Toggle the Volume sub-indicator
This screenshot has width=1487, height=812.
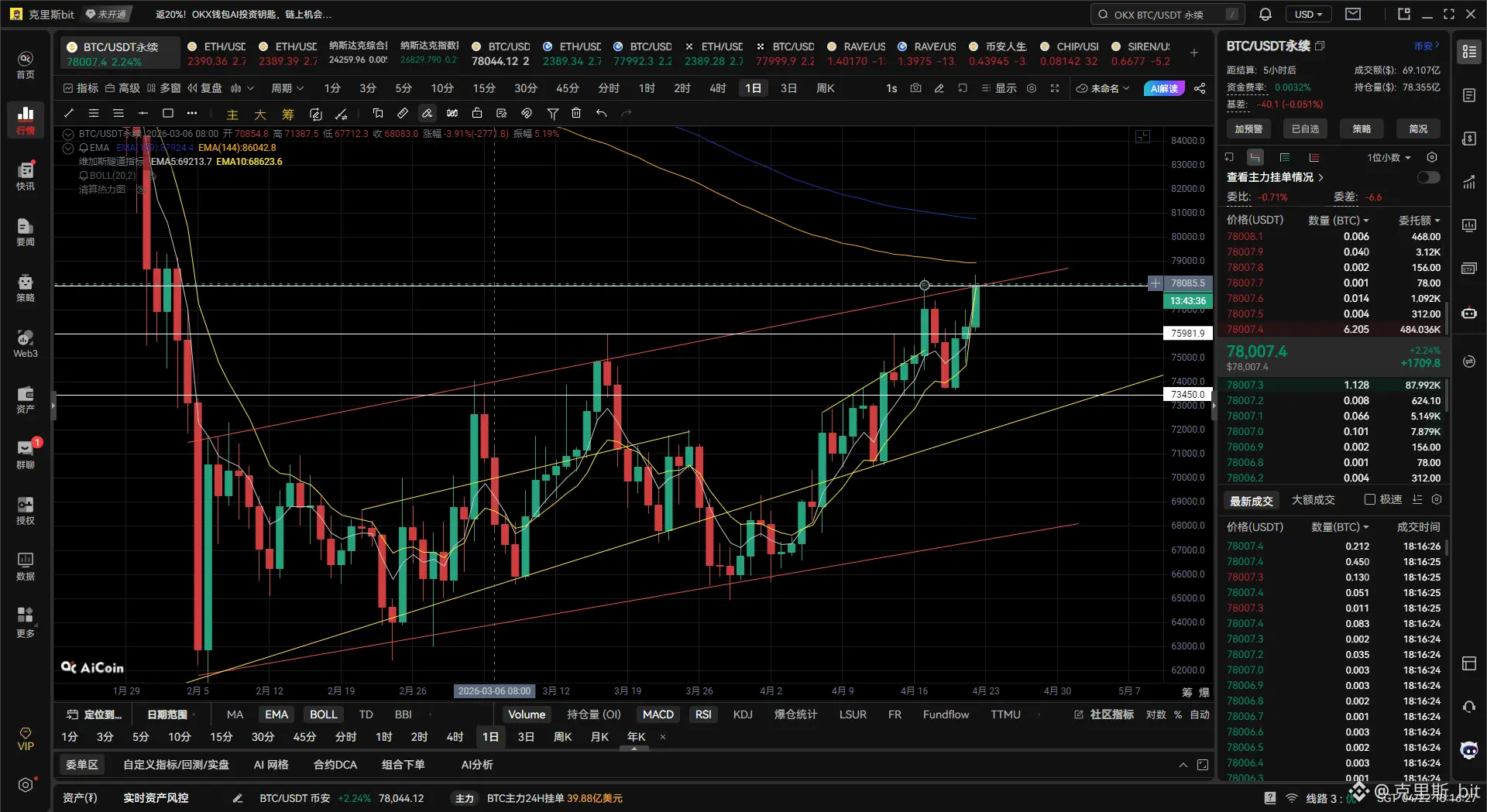tap(527, 714)
